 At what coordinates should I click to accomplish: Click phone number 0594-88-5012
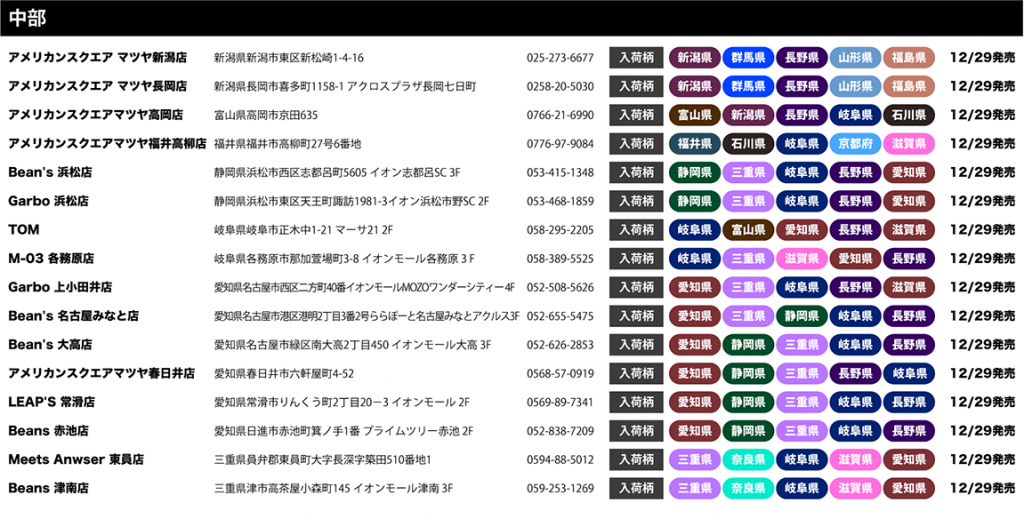click(560, 461)
